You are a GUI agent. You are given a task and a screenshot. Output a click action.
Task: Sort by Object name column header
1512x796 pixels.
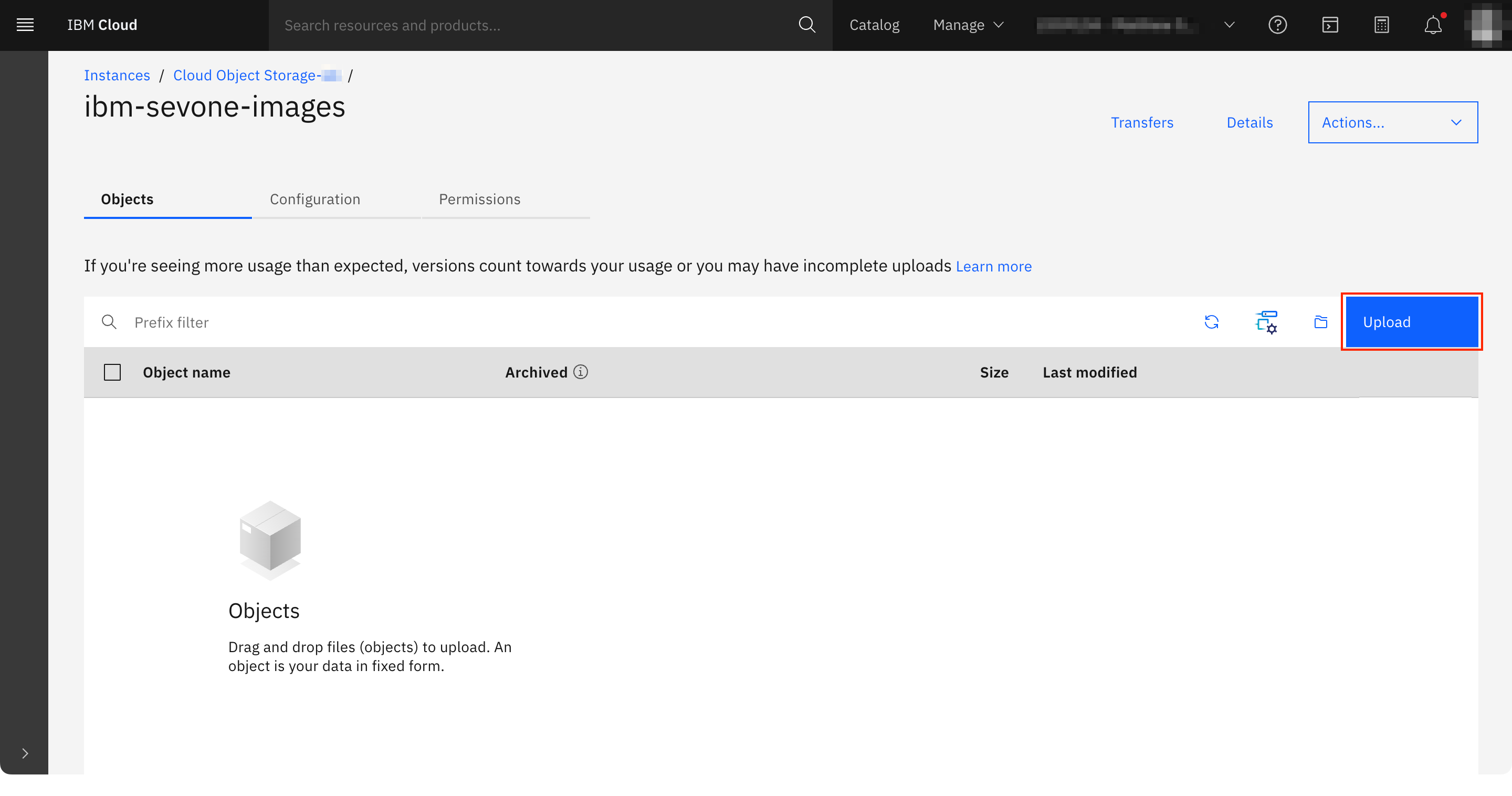[x=186, y=372]
